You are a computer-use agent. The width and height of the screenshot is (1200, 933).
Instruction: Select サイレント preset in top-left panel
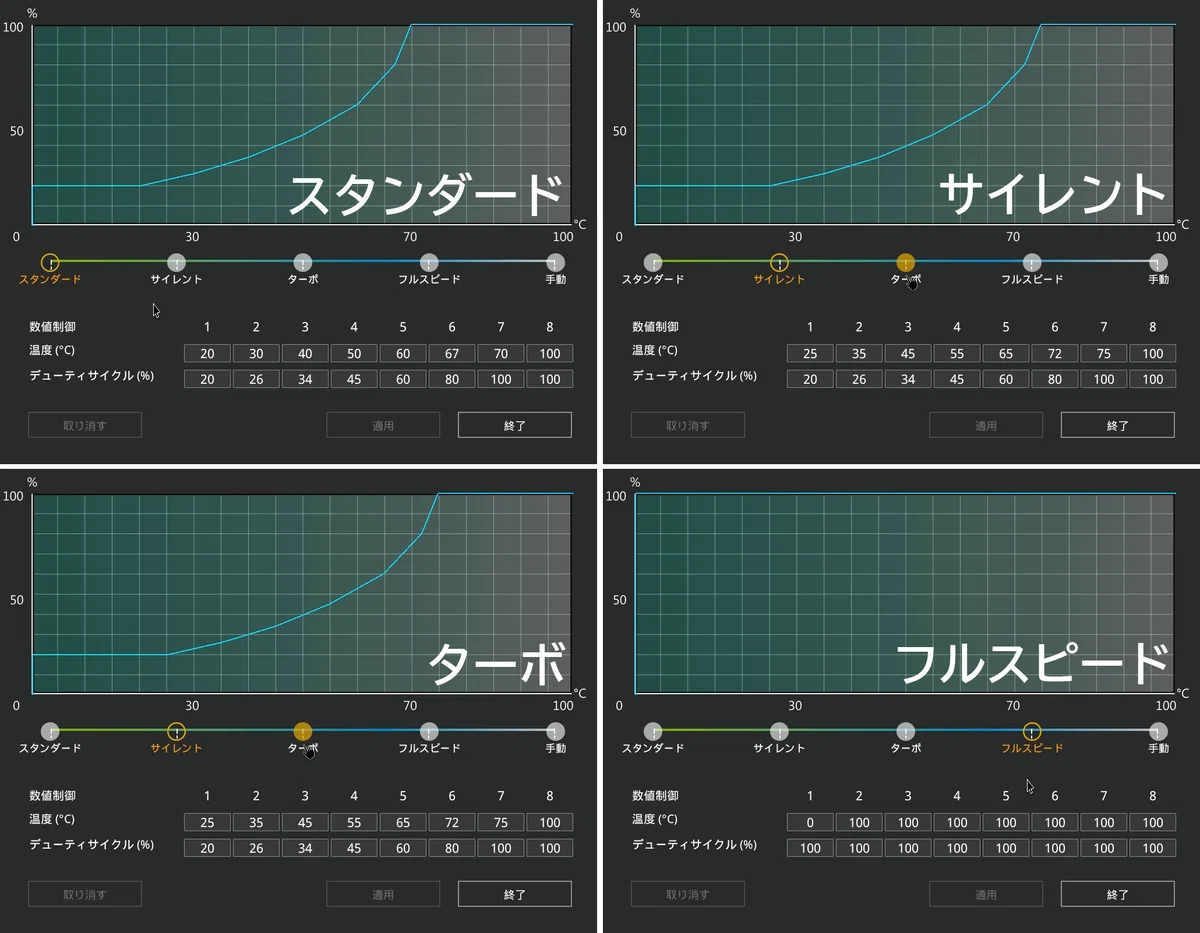176,262
